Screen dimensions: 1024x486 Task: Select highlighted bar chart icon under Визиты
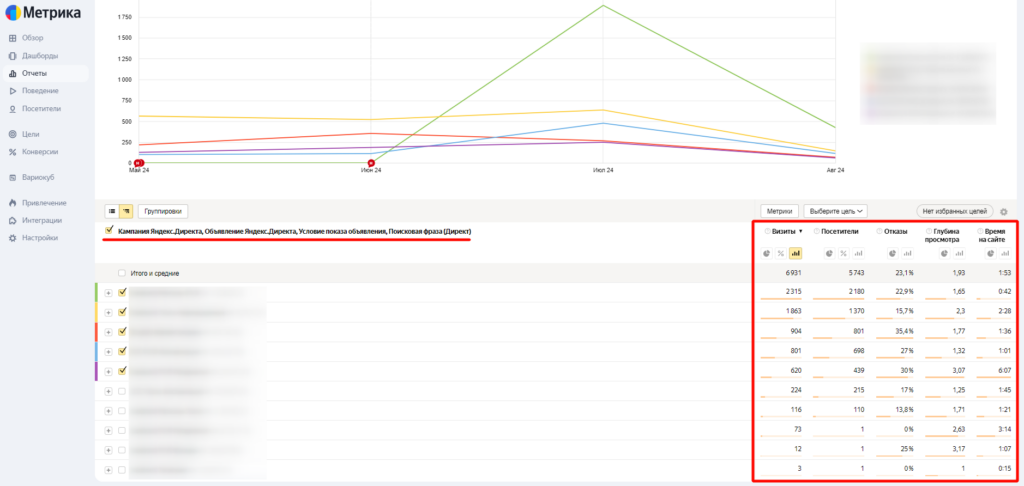tap(795, 253)
